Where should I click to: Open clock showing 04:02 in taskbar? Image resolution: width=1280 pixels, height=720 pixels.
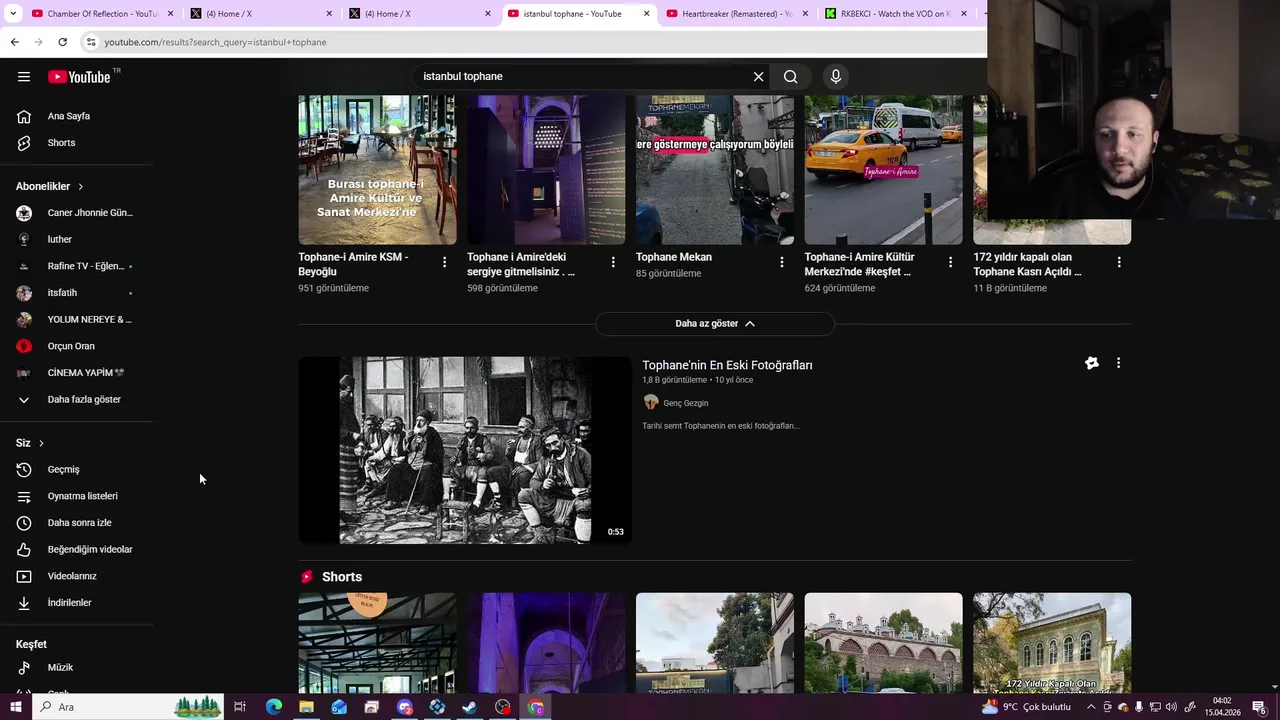(x=1222, y=707)
